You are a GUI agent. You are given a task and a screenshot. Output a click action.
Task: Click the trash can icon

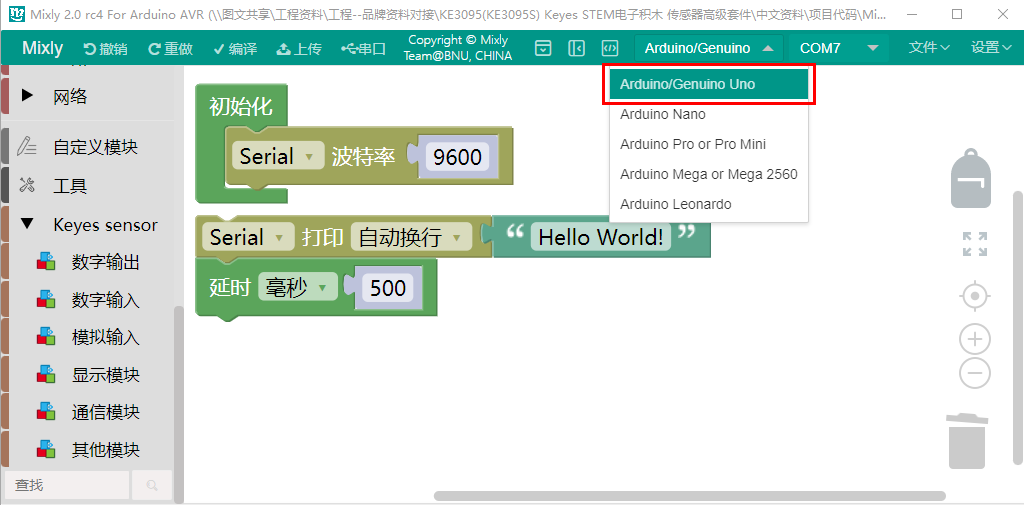point(967,440)
